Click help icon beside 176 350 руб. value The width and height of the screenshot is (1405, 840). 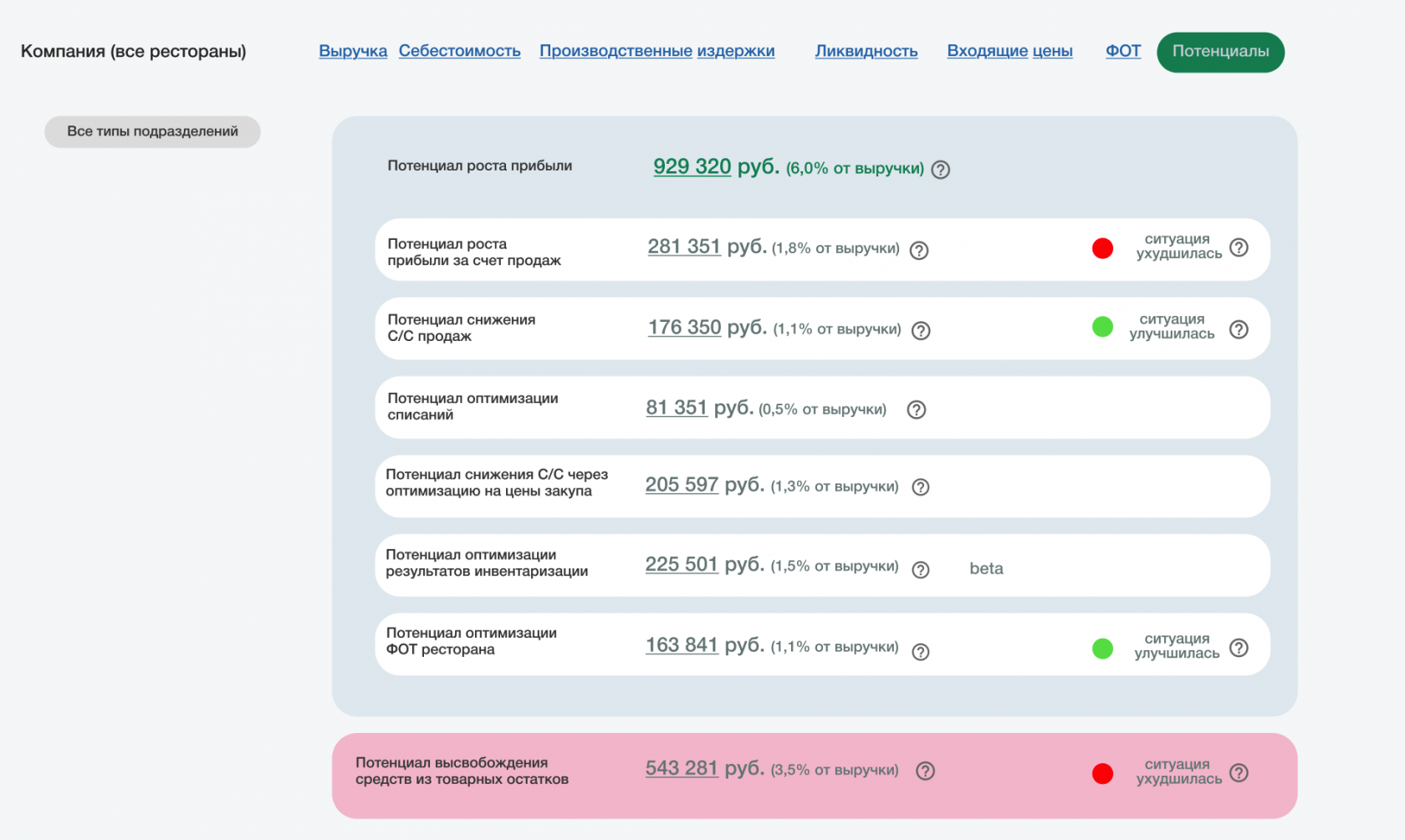click(920, 330)
